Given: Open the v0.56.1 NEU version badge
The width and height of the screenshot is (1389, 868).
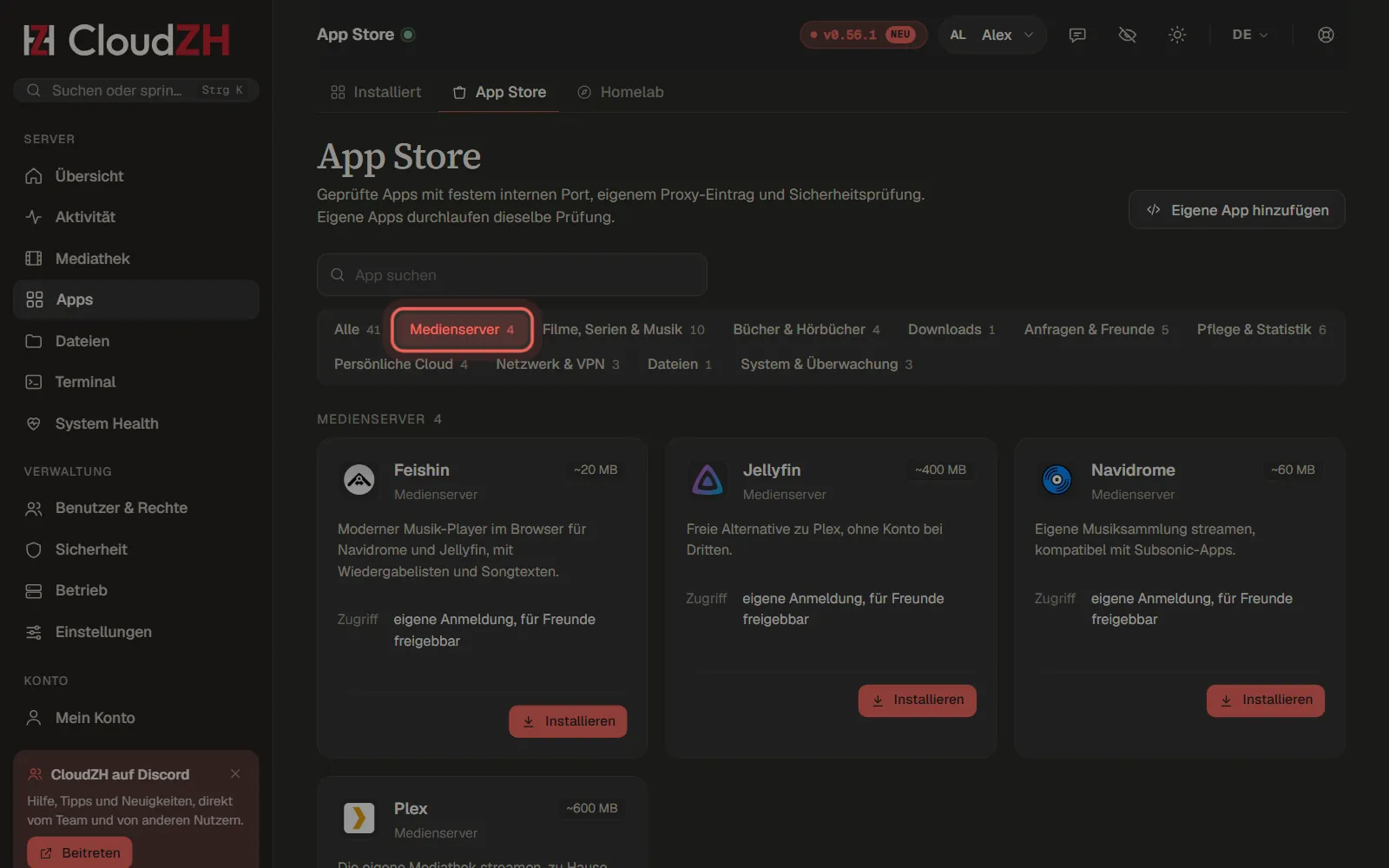Looking at the screenshot, I should [x=863, y=35].
